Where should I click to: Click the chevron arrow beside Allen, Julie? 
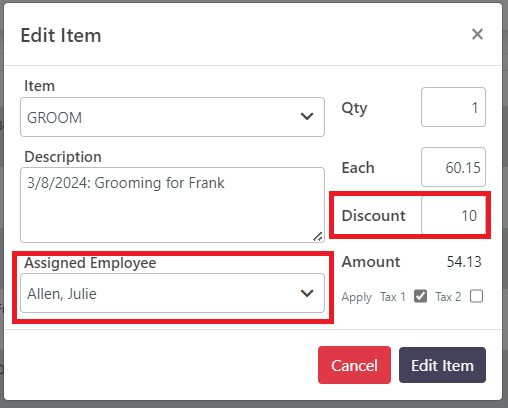point(307,293)
